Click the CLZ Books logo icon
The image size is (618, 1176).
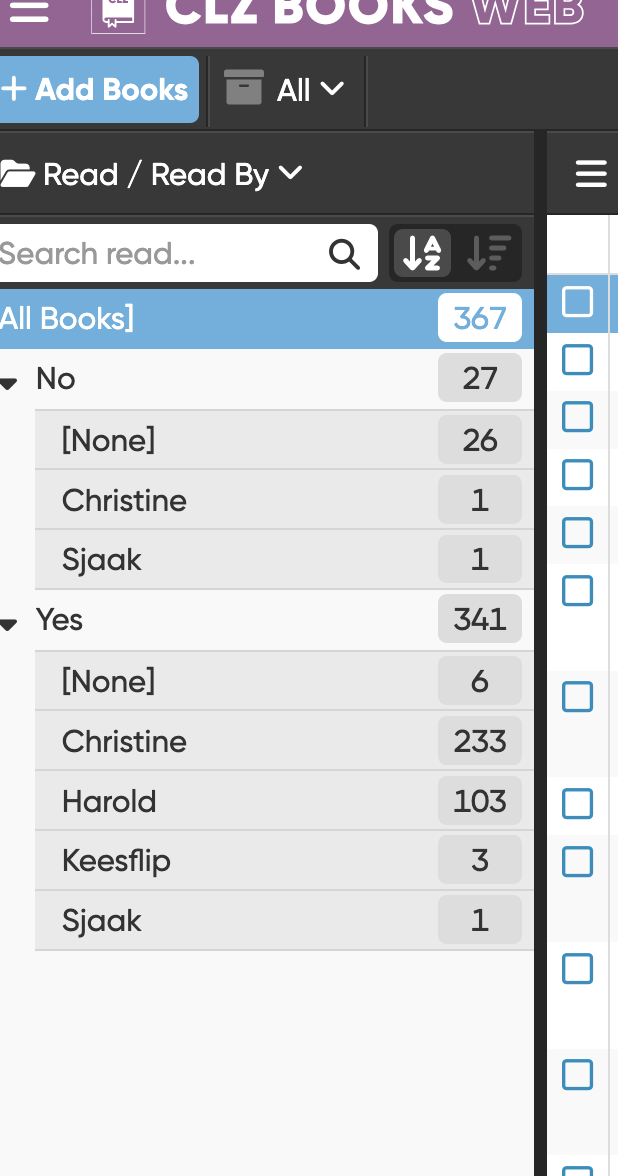point(118,12)
